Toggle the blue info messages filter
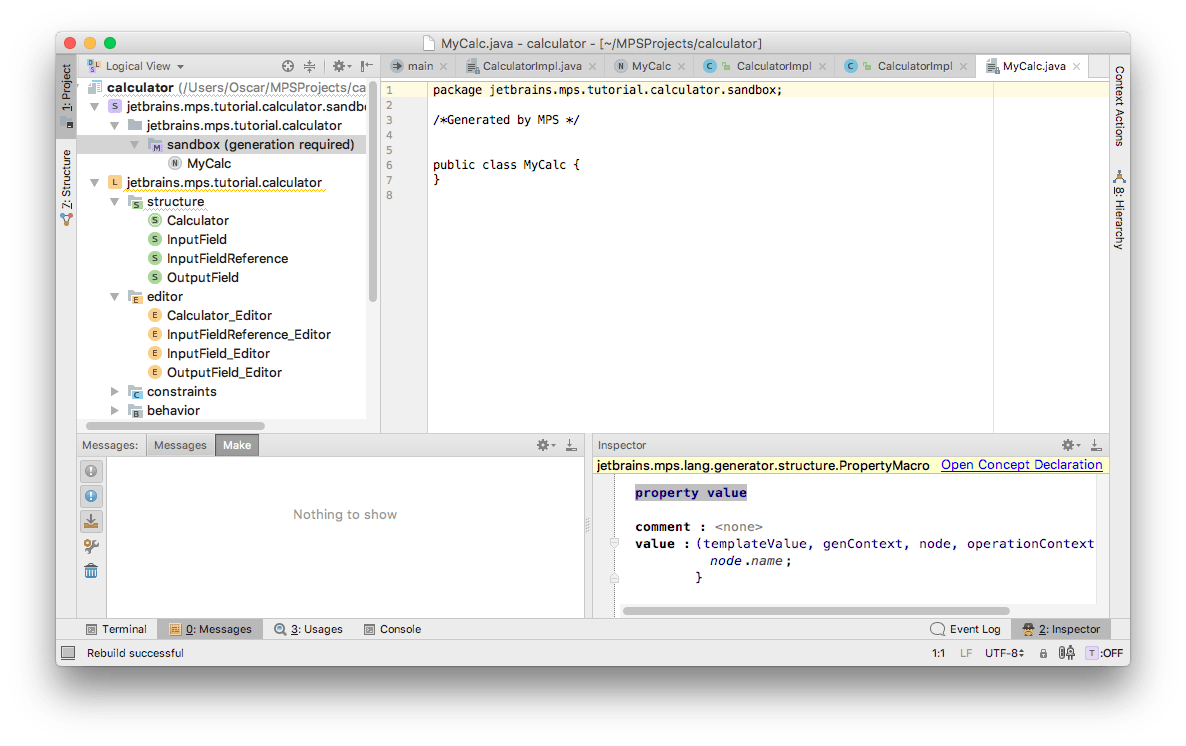The width and height of the screenshot is (1186, 746). [x=91, y=496]
